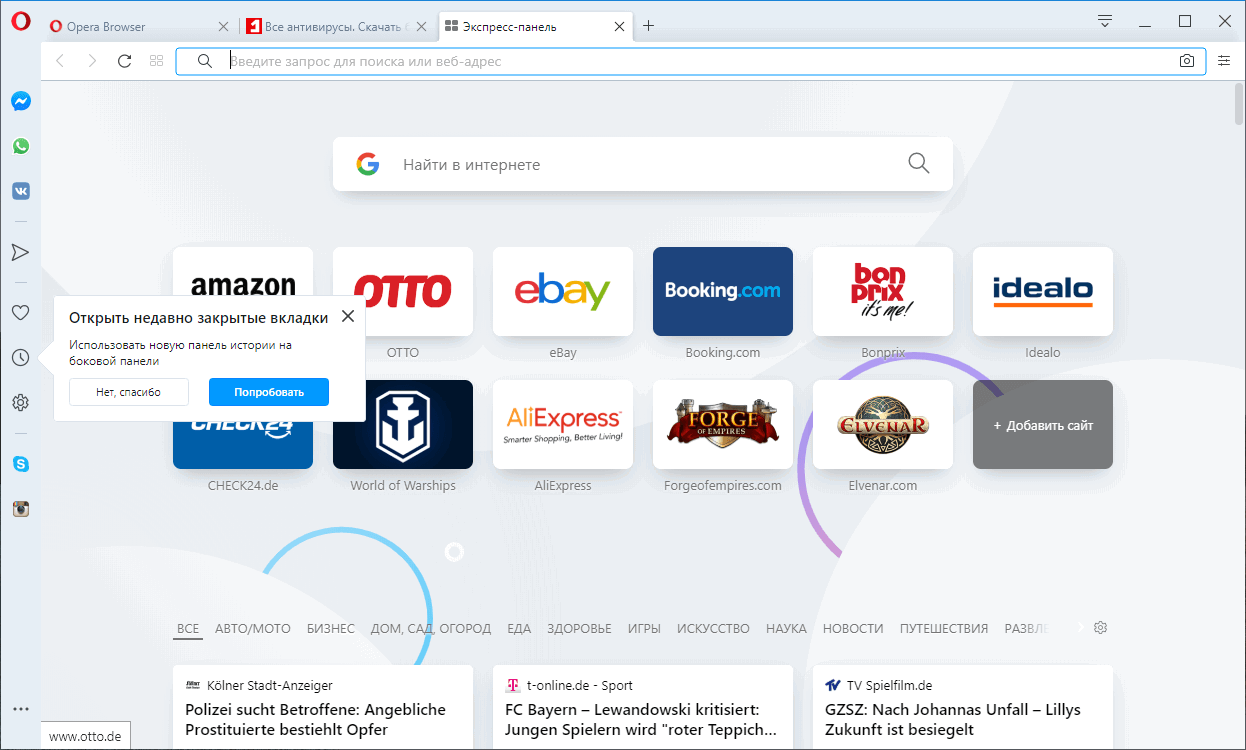Click Нет, спасибо button
Viewport: 1246px width, 750px height.
click(x=129, y=392)
